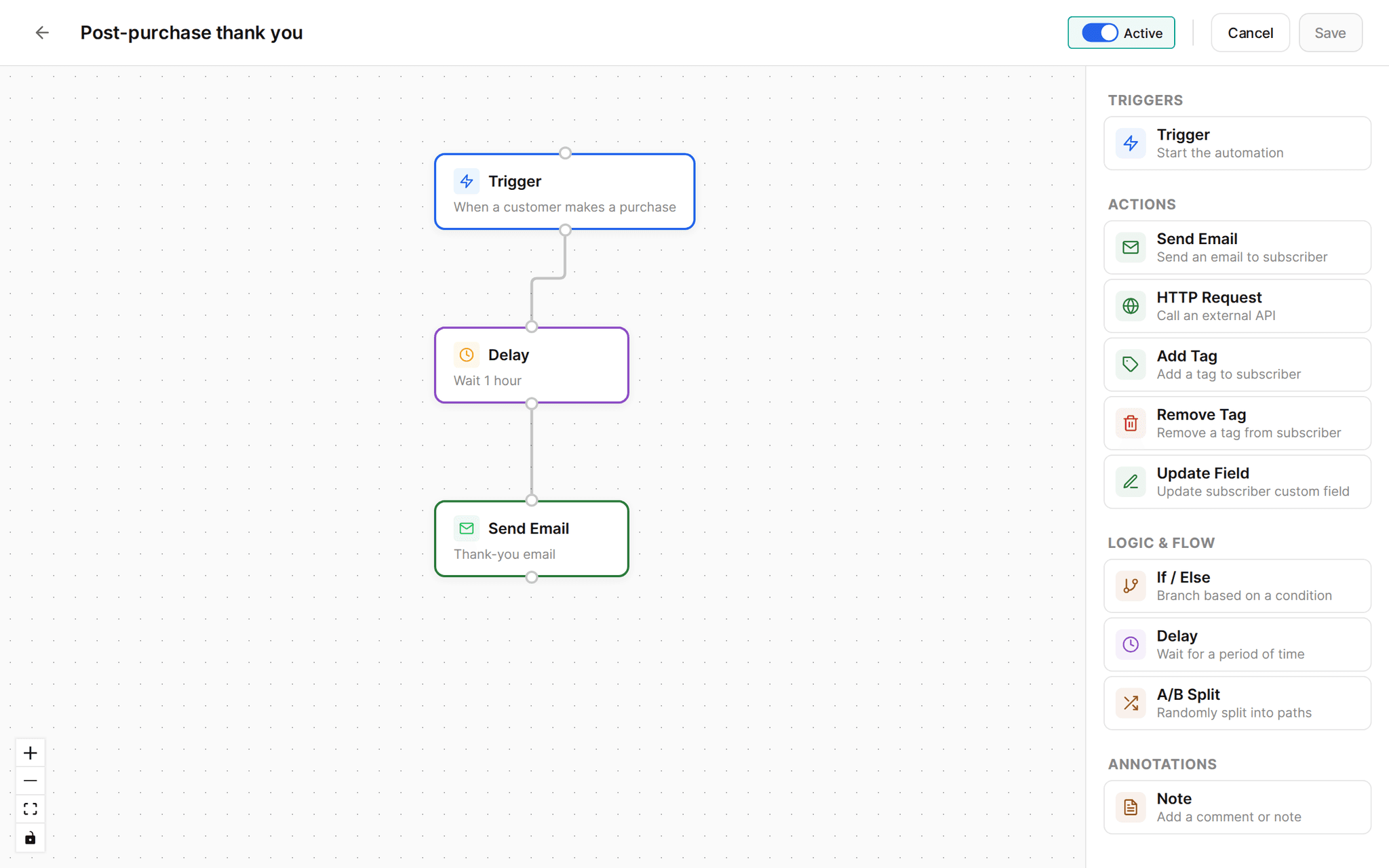Click Note document icon

pos(1131,807)
